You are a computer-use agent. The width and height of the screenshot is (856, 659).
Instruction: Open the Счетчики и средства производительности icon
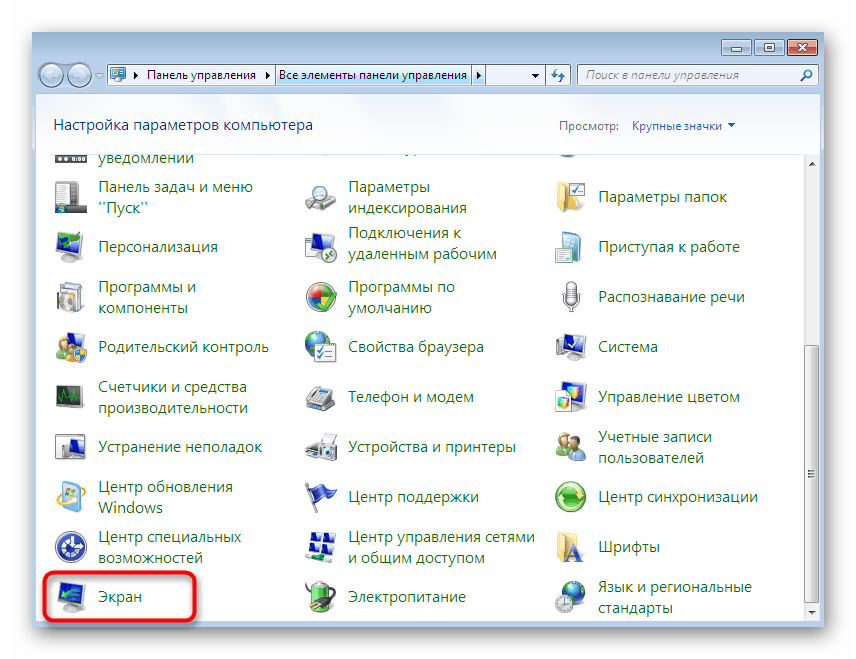click(70, 397)
